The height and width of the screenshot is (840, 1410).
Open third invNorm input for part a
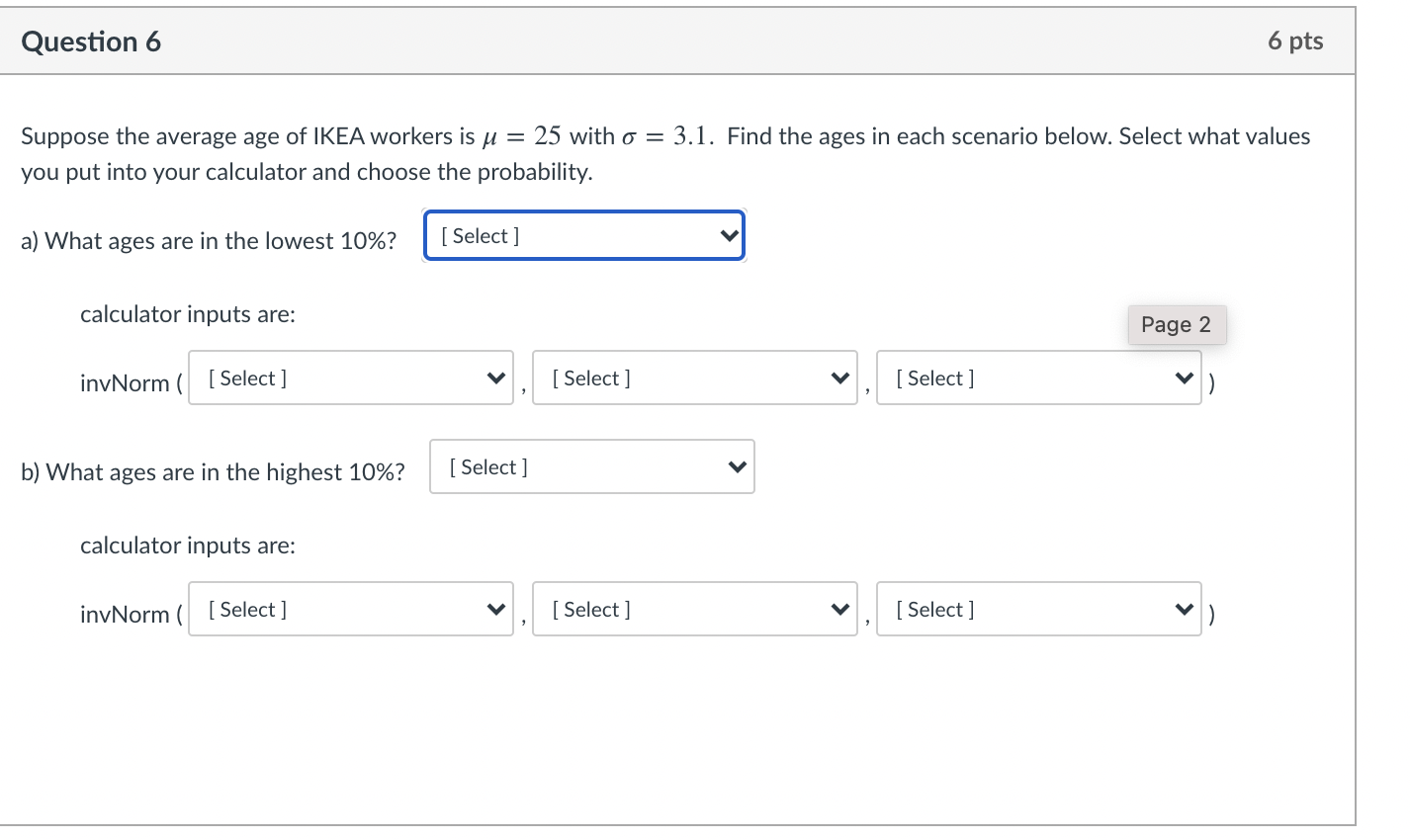pos(1038,378)
